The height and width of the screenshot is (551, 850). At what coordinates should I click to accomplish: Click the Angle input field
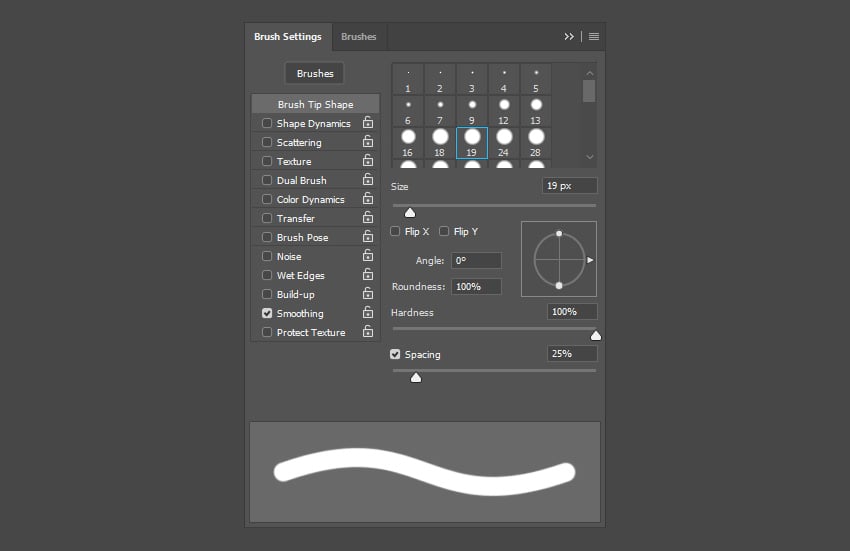pos(476,260)
